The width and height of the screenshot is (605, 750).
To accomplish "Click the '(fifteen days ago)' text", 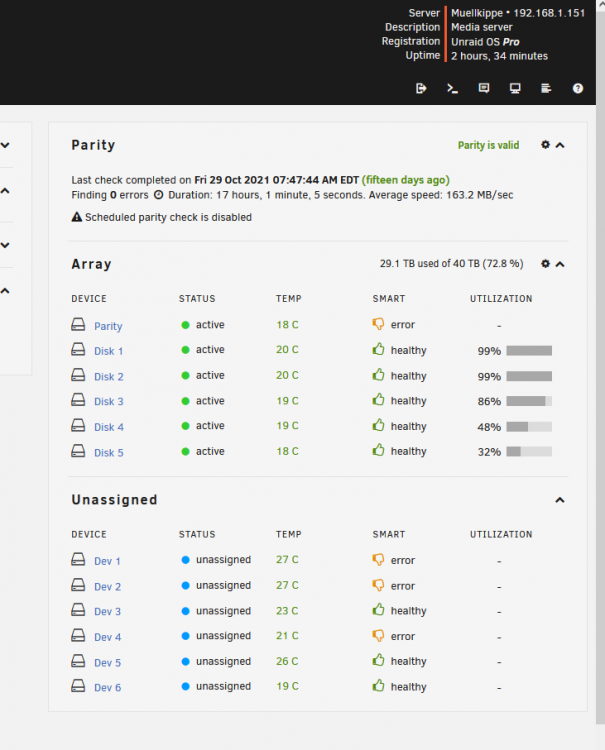I will 406,180.
